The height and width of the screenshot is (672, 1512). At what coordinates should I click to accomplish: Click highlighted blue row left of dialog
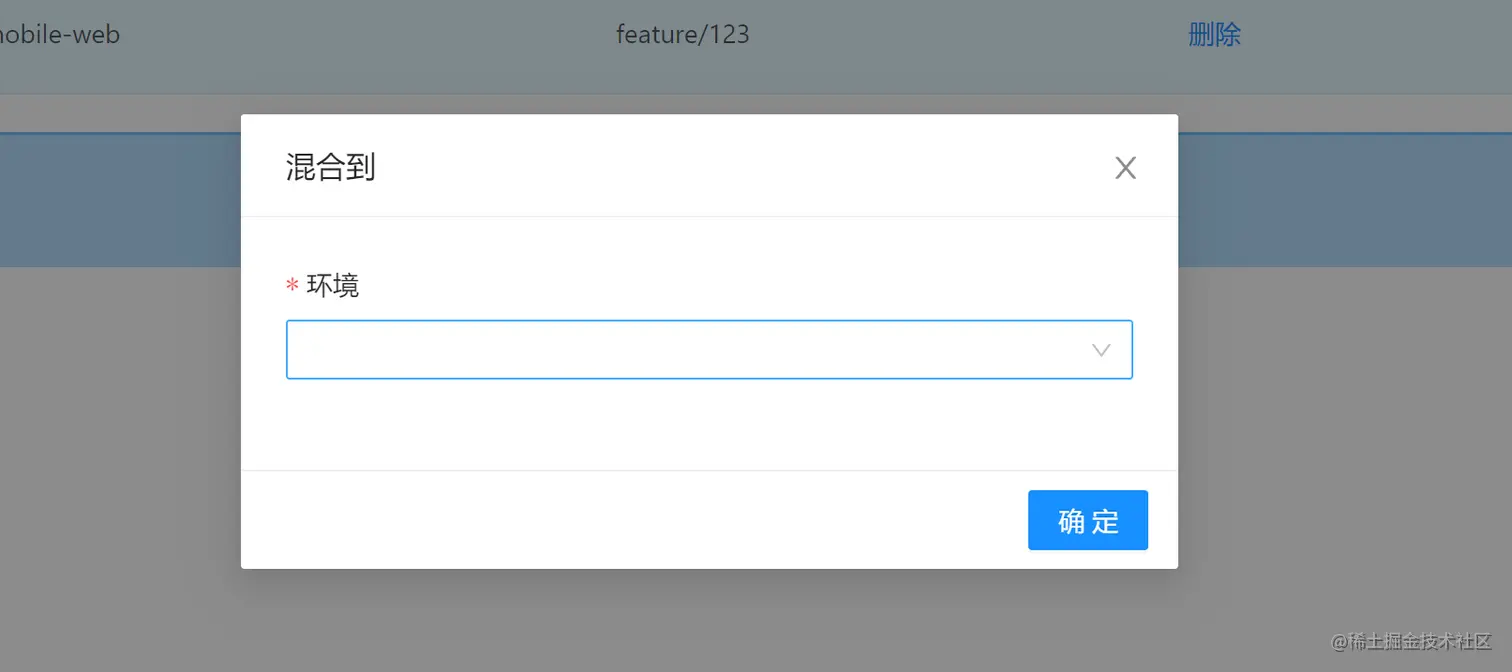point(120,200)
